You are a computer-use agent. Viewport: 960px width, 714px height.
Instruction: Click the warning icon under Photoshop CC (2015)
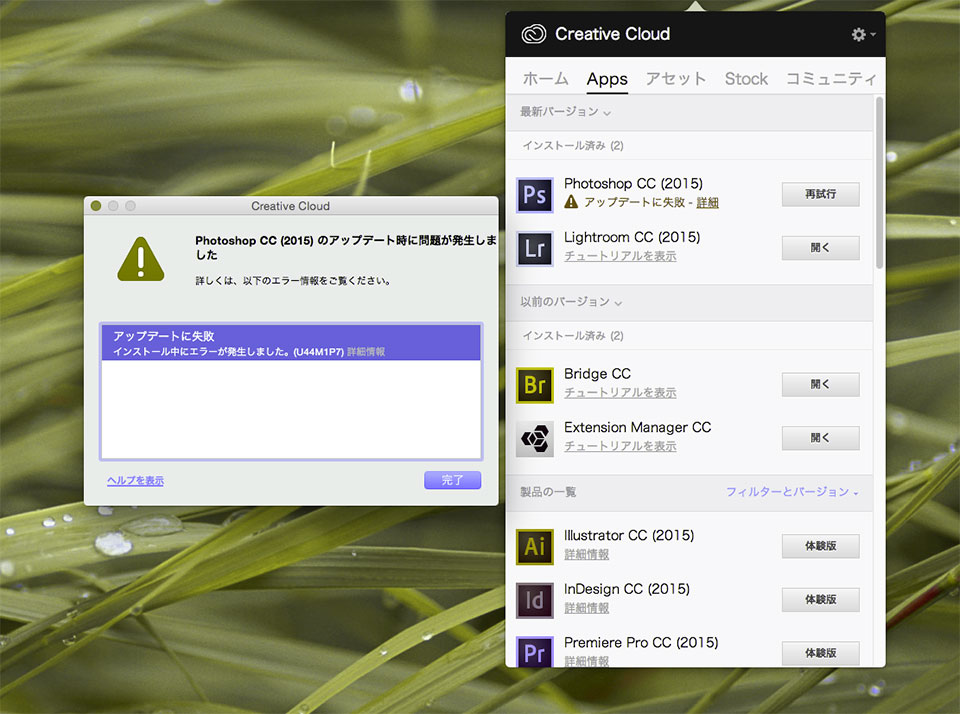pyautogui.click(x=571, y=201)
